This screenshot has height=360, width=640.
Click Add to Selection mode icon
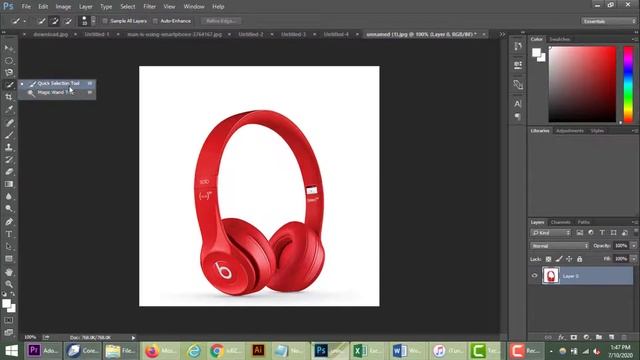tap(55, 21)
